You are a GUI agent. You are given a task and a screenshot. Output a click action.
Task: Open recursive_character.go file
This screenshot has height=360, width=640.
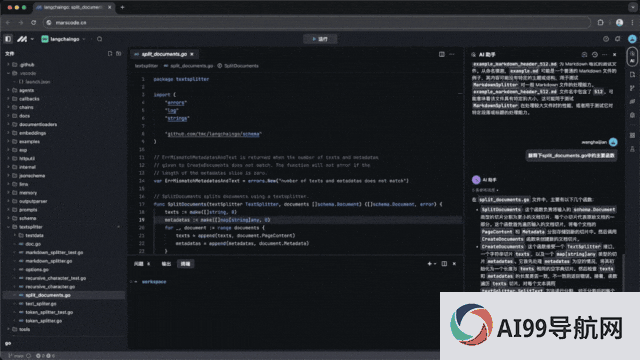point(50,287)
